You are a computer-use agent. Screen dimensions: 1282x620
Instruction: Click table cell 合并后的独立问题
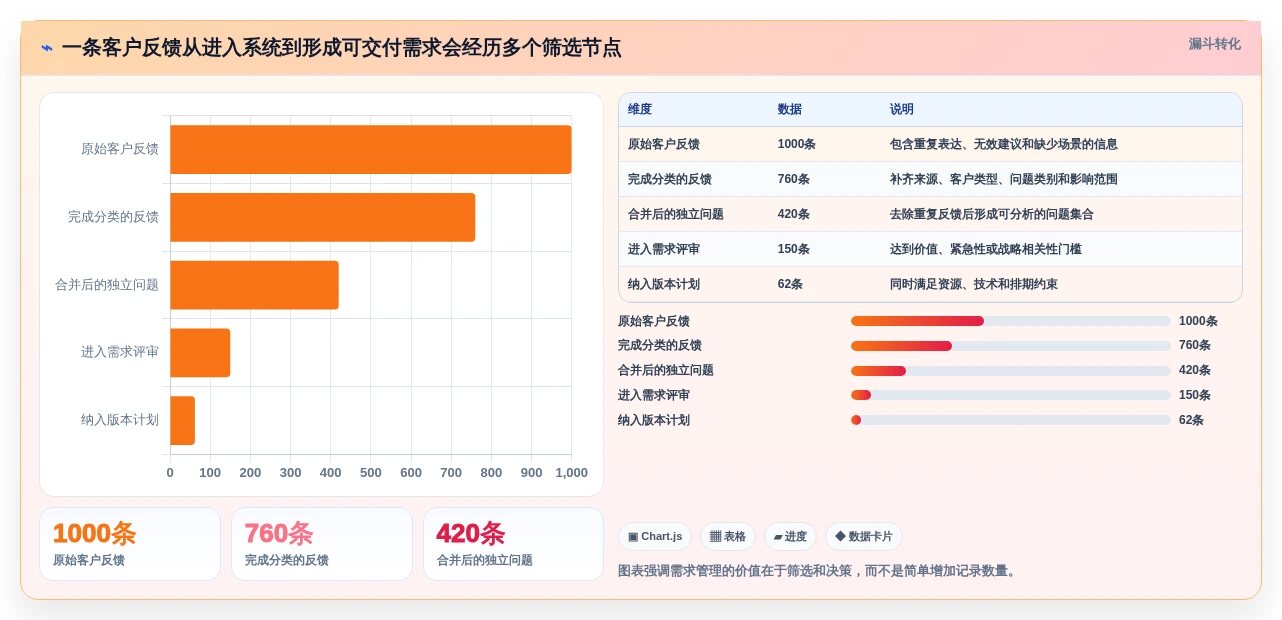pyautogui.click(x=676, y=214)
